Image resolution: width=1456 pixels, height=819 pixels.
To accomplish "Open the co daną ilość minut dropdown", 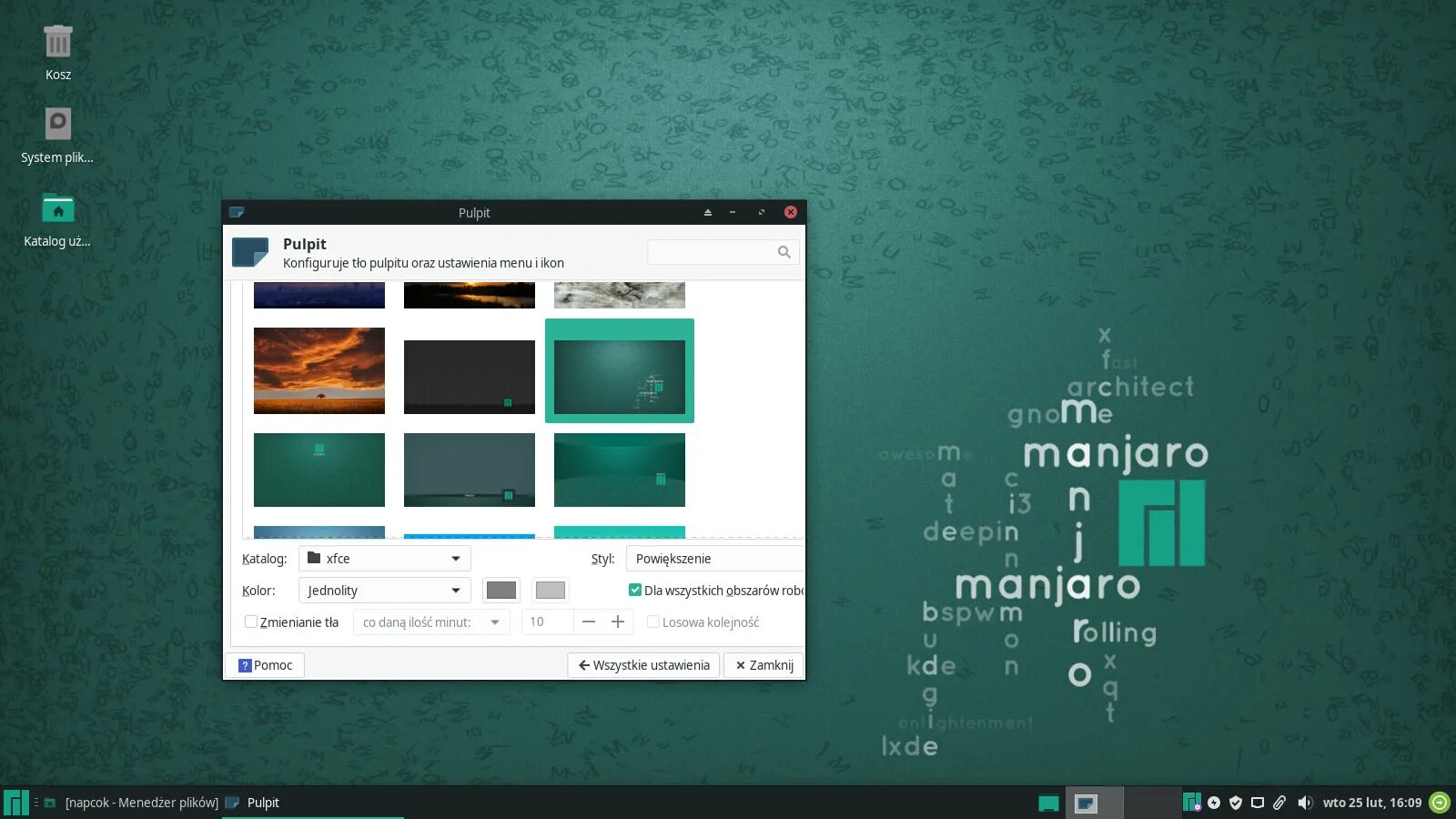I will click(x=431, y=622).
